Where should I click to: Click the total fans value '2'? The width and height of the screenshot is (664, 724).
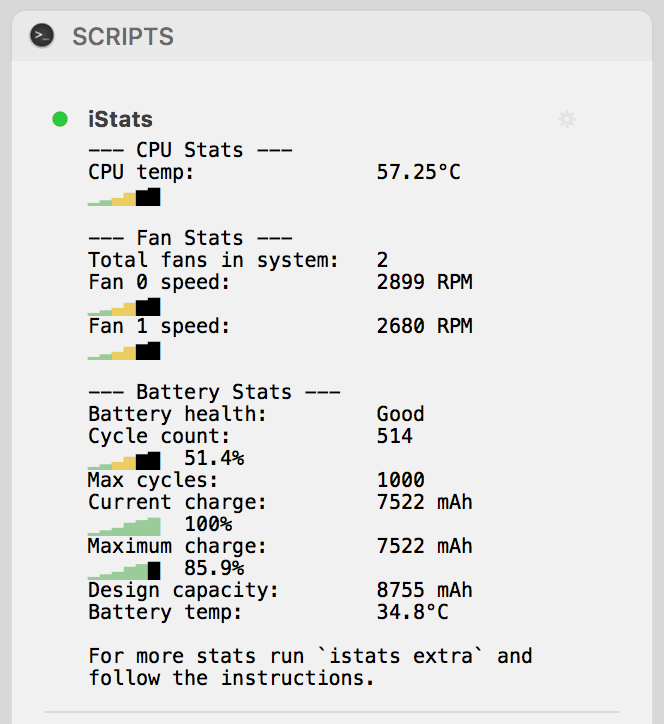point(382,260)
